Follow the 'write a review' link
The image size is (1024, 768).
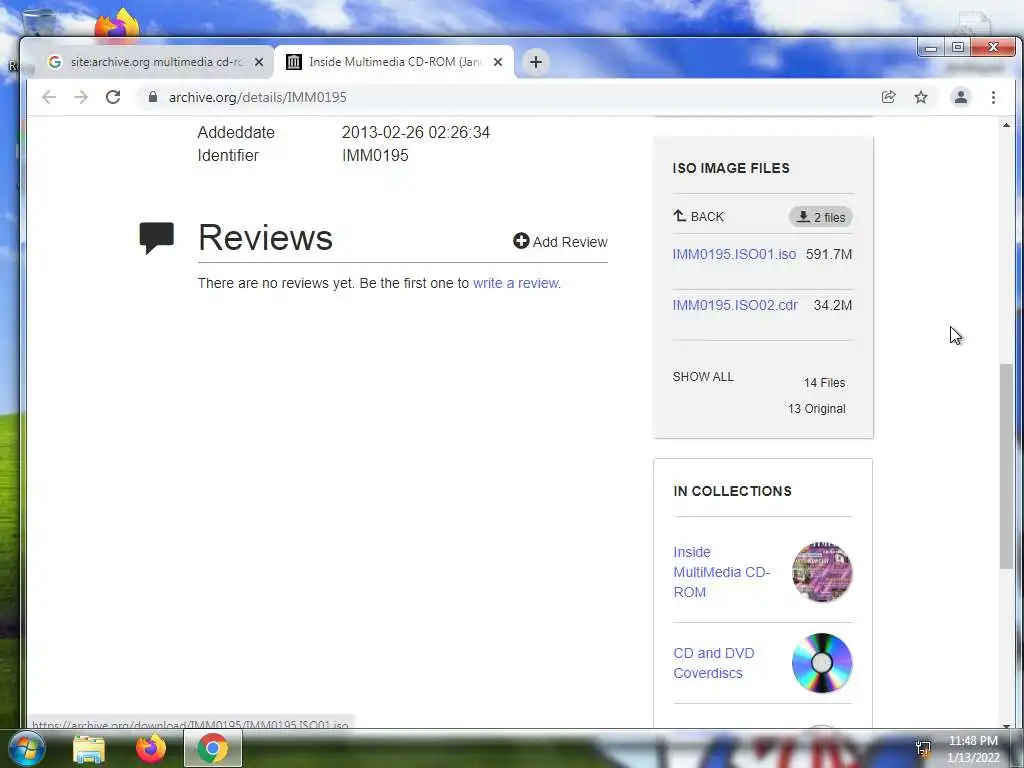click(x=517, y=283)
